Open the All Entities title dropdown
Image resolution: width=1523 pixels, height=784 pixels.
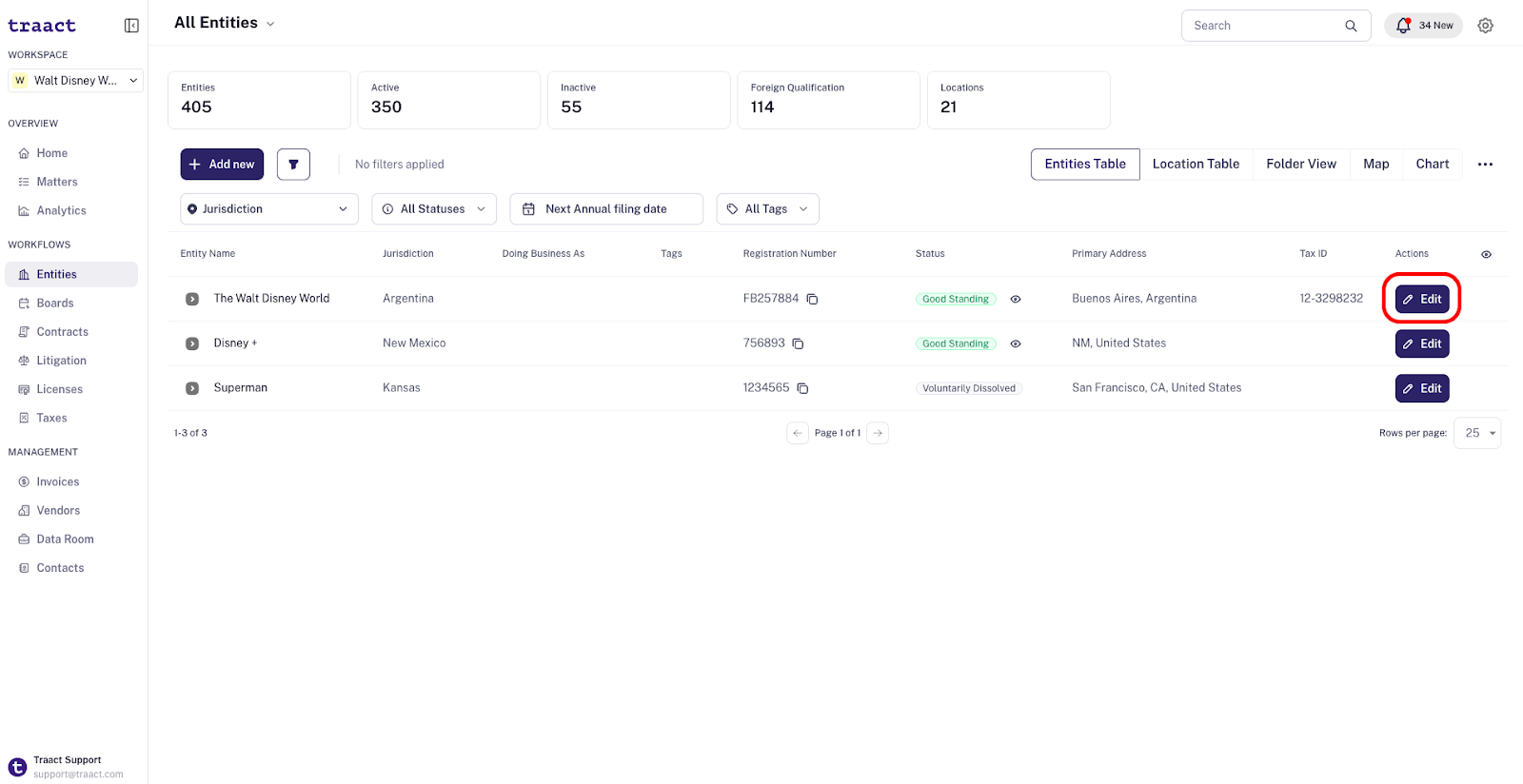point(225,23)
